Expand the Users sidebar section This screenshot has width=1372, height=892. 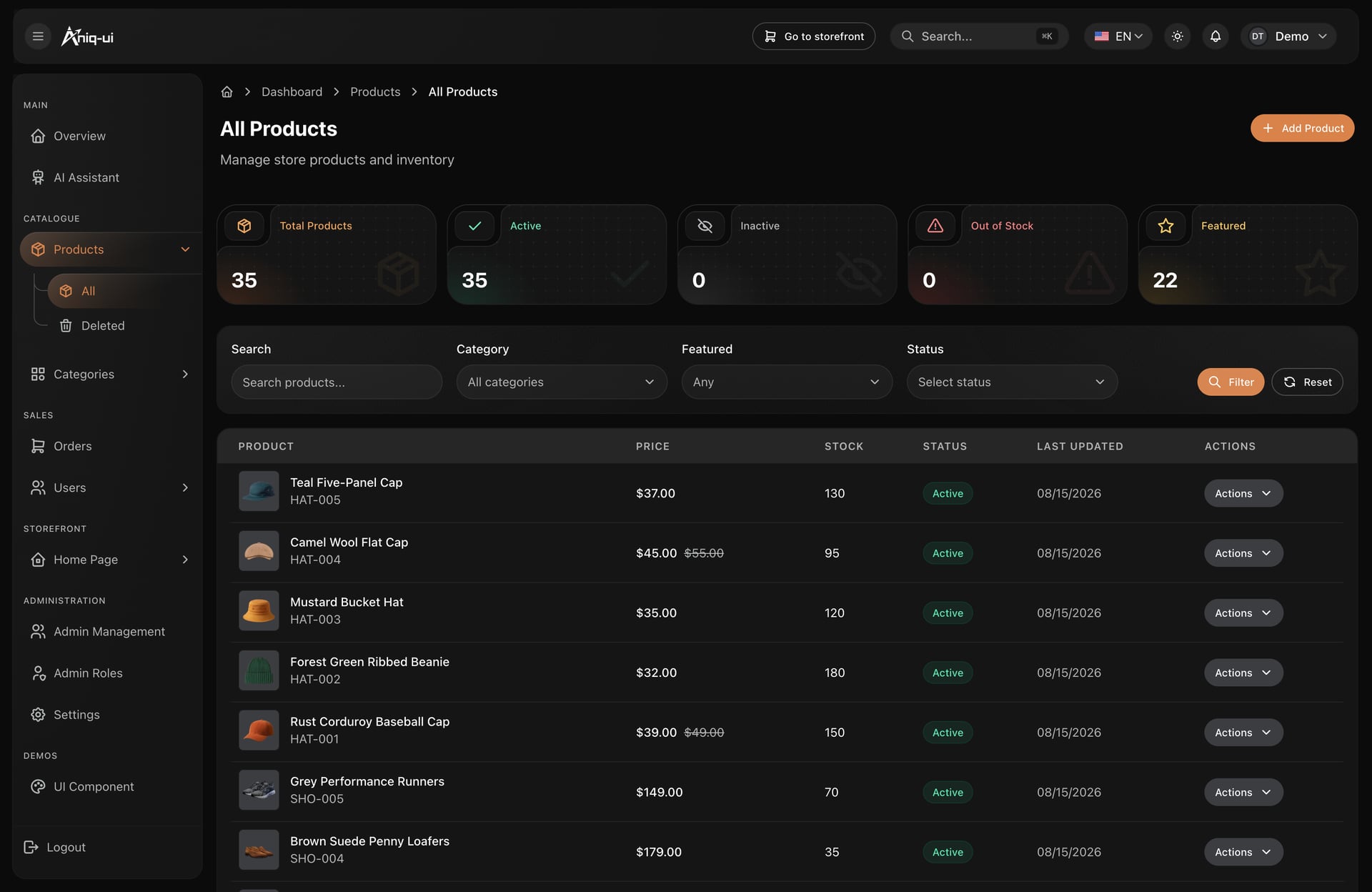point(185,487)
